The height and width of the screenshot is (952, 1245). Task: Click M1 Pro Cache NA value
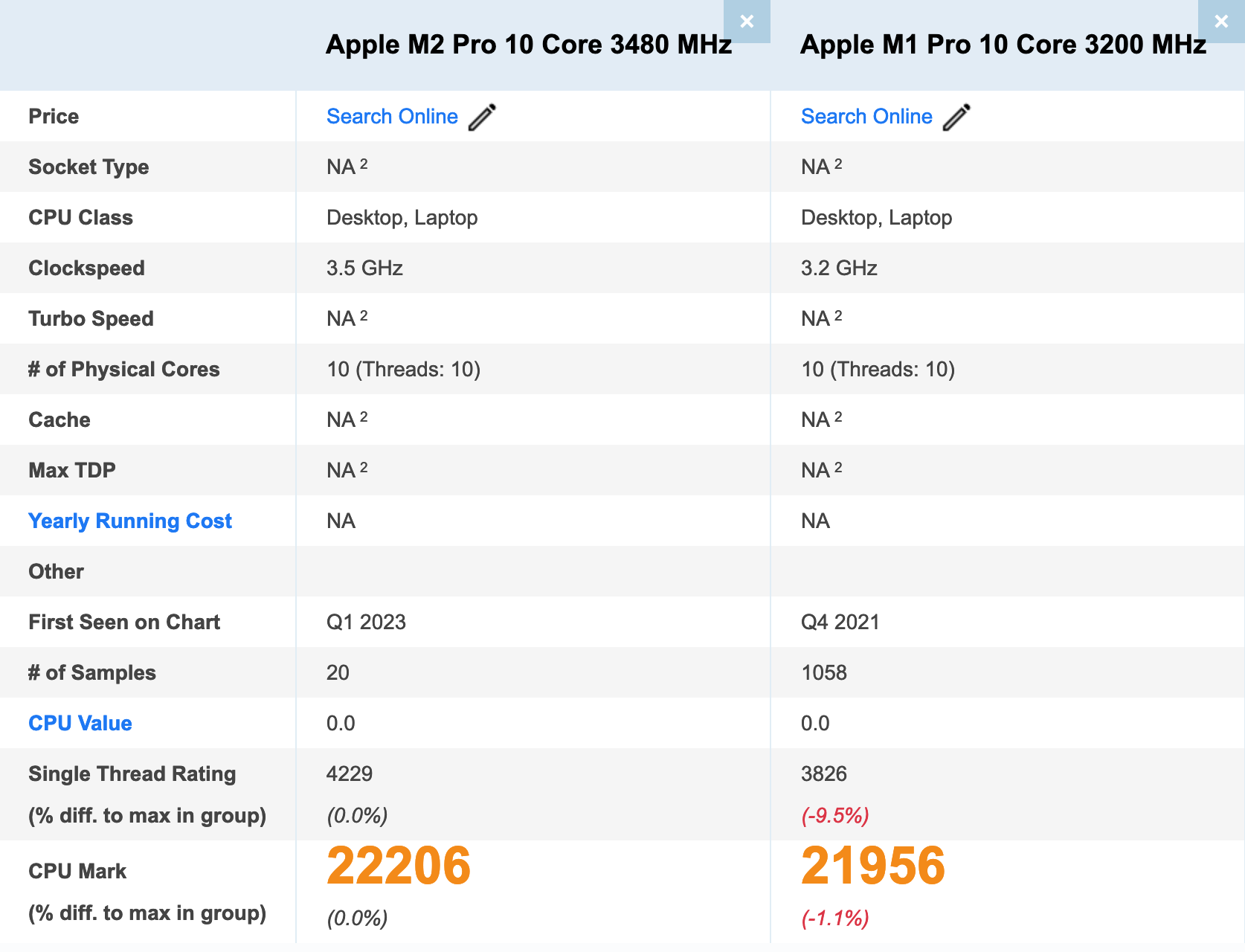(822, 419)
